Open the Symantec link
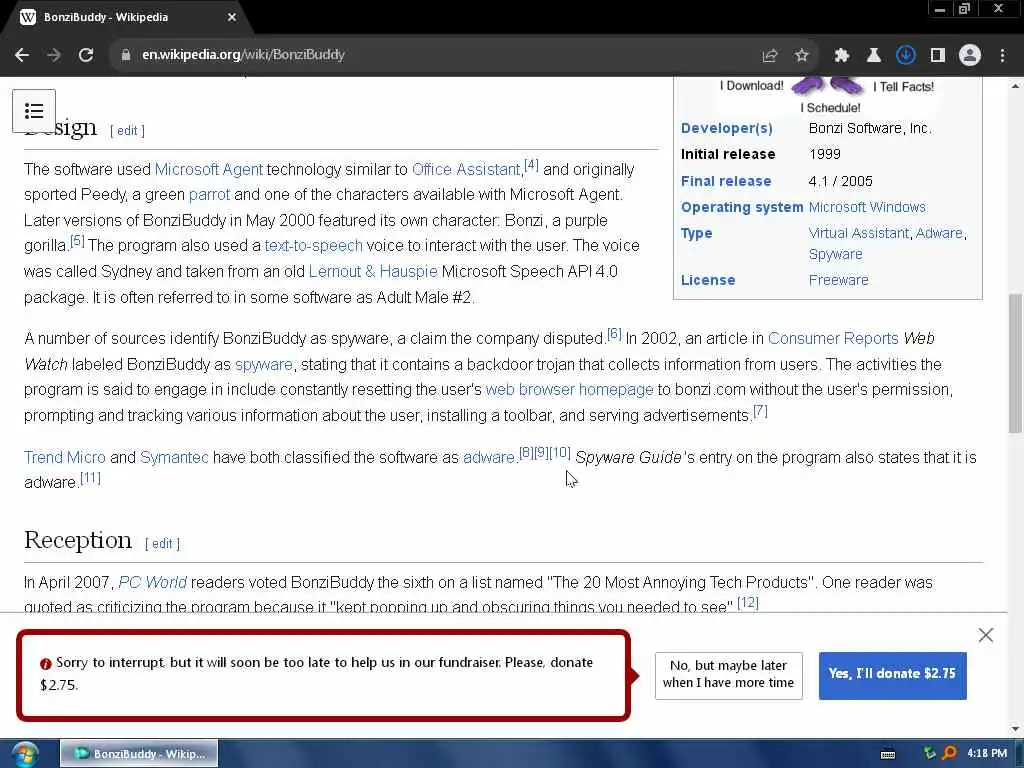The image size is (1024, 768). coord(174,457)
